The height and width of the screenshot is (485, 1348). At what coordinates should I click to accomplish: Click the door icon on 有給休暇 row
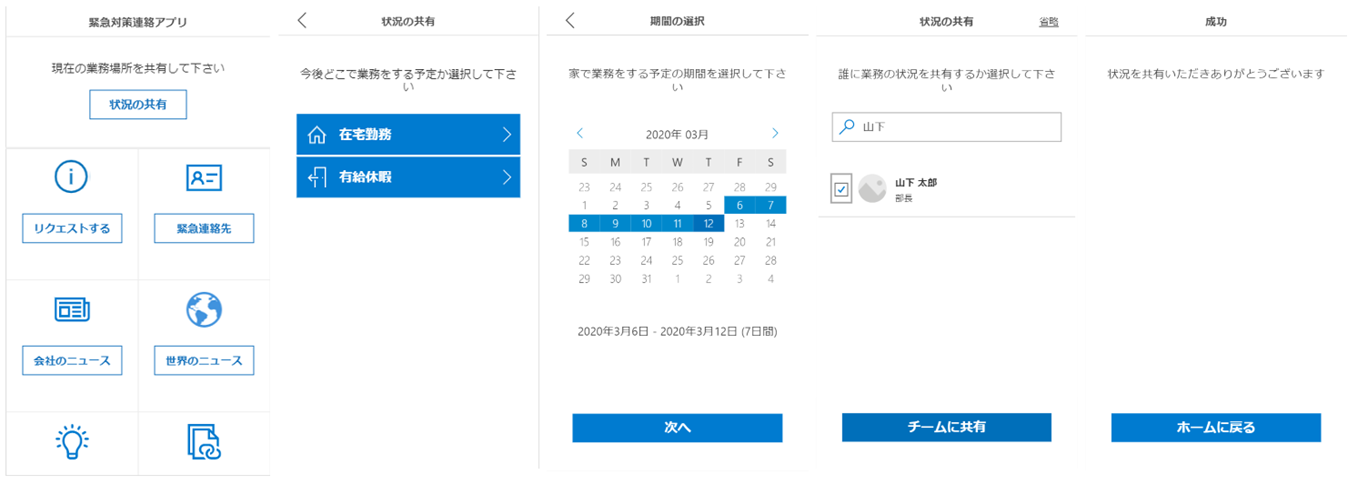coord(317,177)
